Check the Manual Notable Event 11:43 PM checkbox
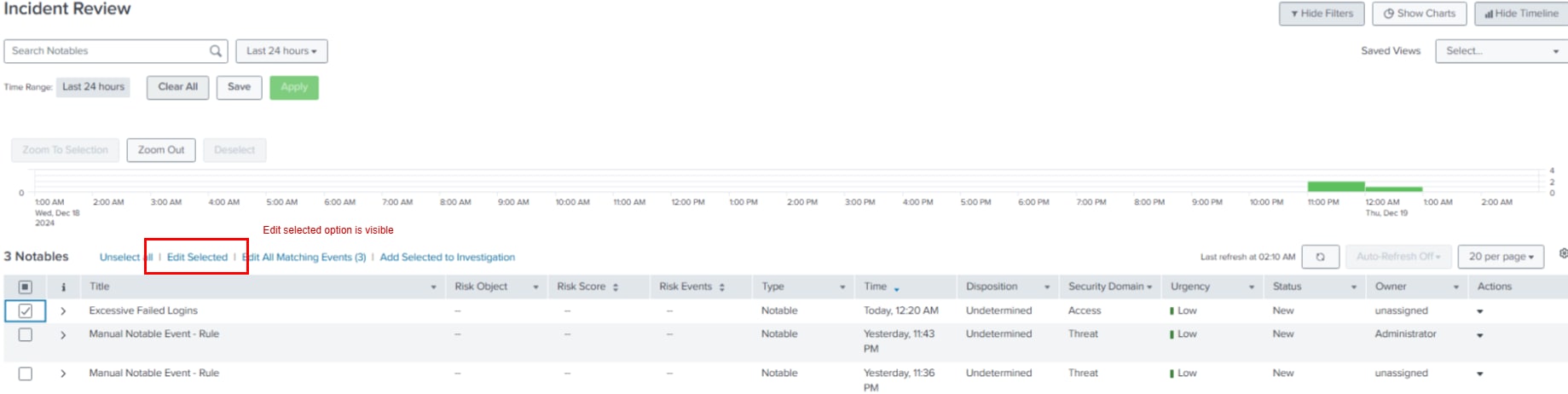 click(26, 335)
